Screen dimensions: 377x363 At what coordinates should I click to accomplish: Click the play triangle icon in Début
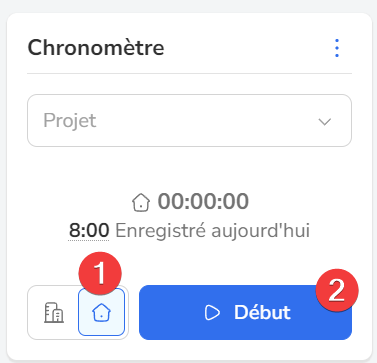pyautogui.click(x=212, y=313)
